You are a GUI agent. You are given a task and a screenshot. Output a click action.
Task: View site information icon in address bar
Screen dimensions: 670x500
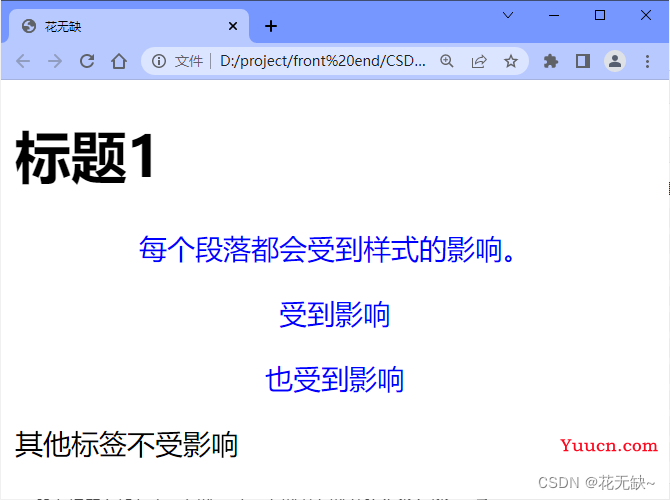point(159,61)
